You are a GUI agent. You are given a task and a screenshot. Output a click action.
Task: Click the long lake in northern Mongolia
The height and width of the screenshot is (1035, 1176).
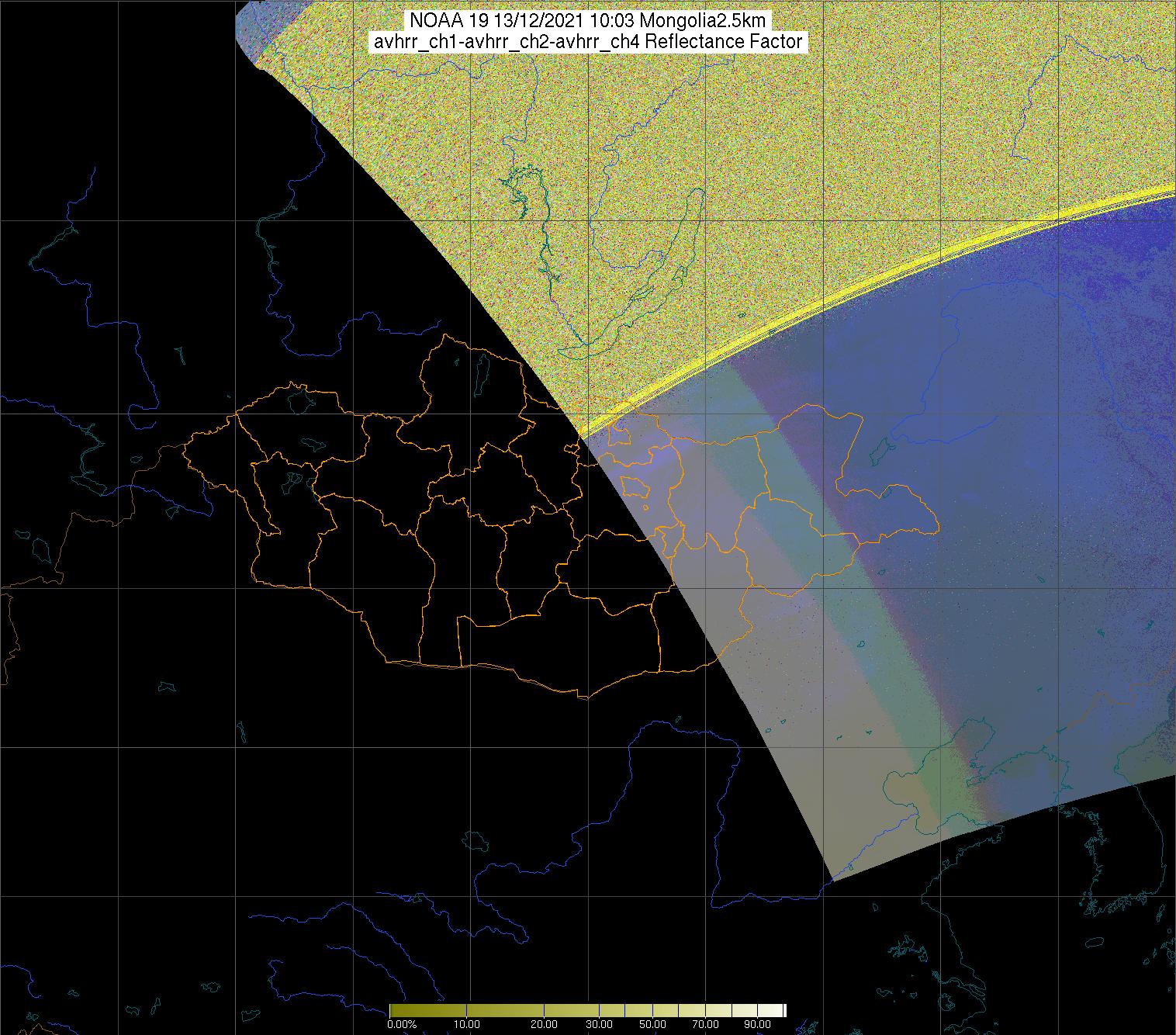click(481, 375)
